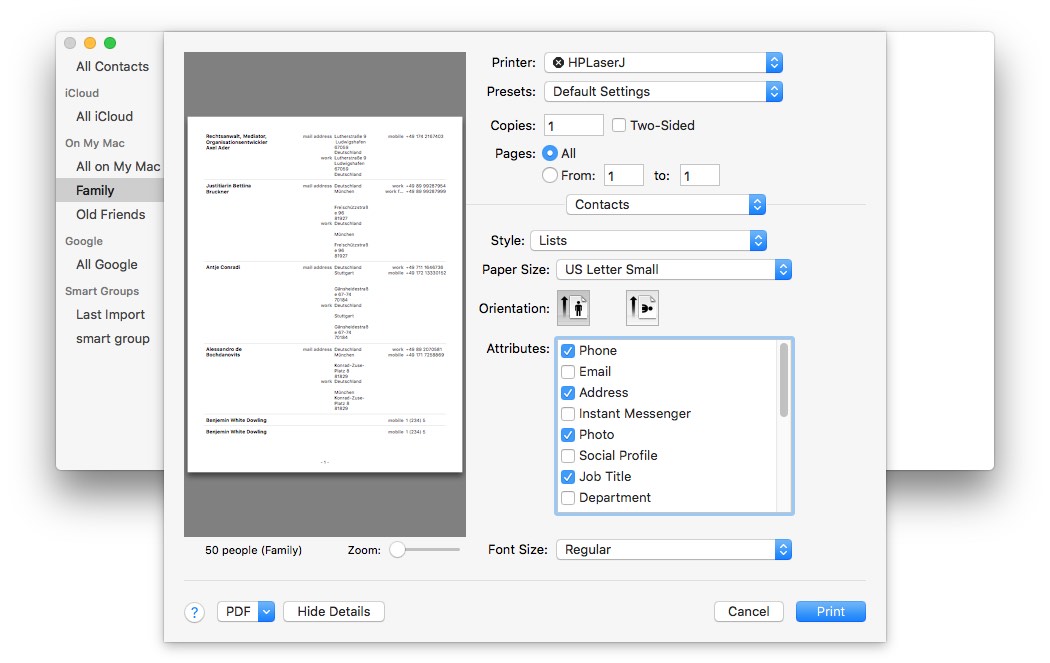Adjust the preview Zoom slider
1050x663 pixels.
tap(398, 549)
